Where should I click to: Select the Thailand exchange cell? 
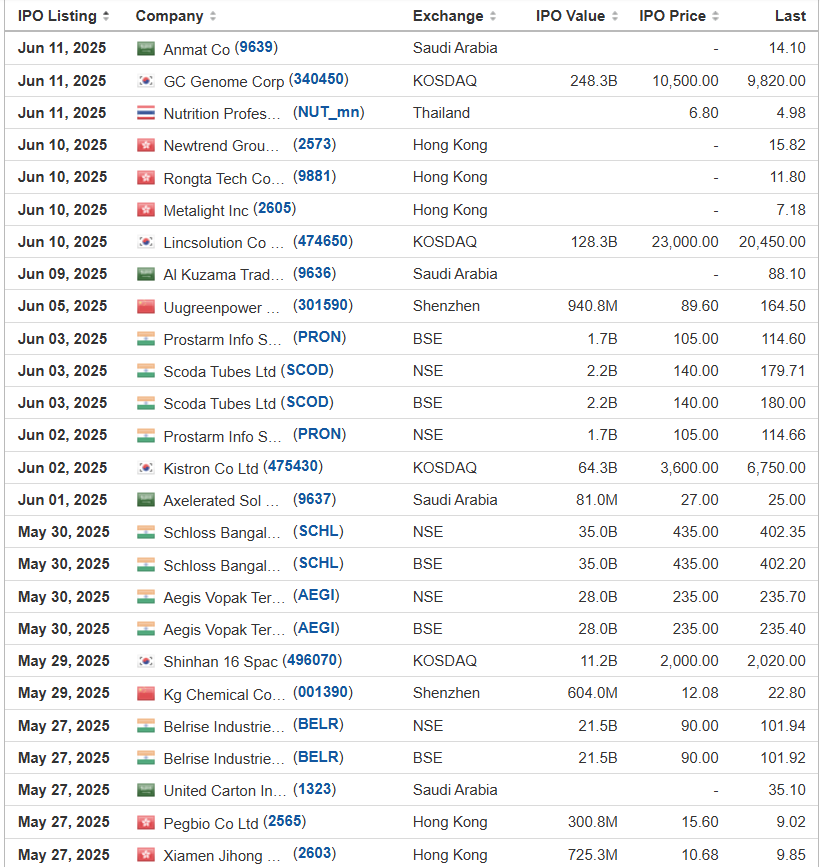pos(441,113)
